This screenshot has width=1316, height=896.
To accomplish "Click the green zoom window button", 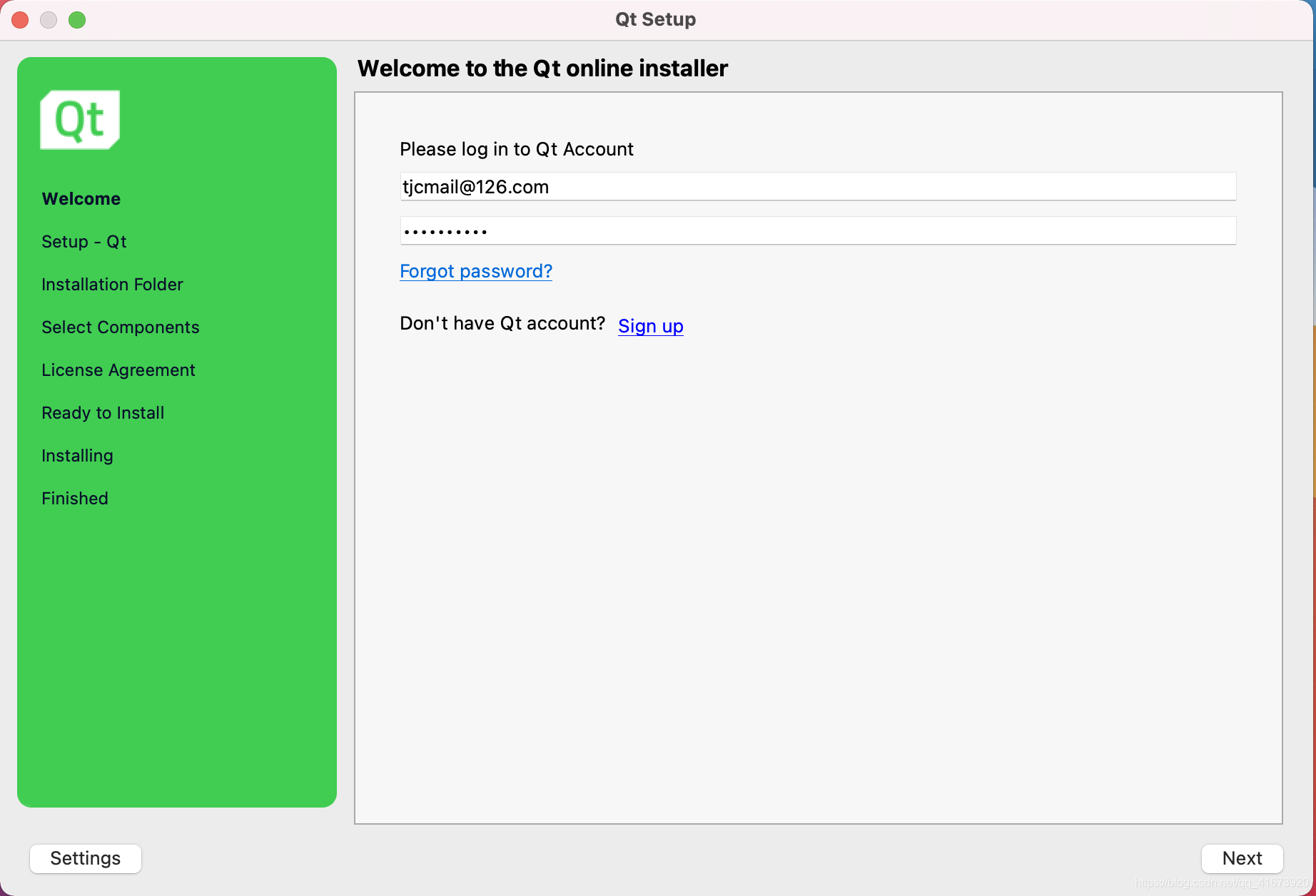I will [77, 19].
